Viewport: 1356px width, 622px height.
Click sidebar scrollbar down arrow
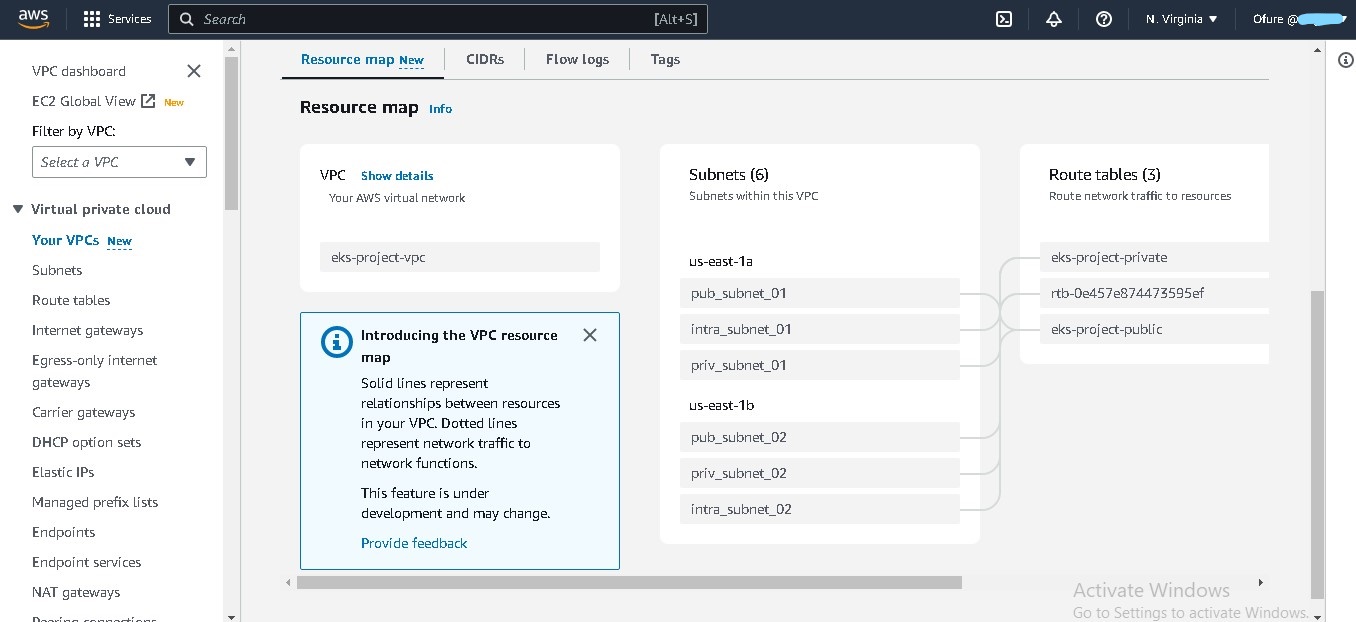[232, 616]
